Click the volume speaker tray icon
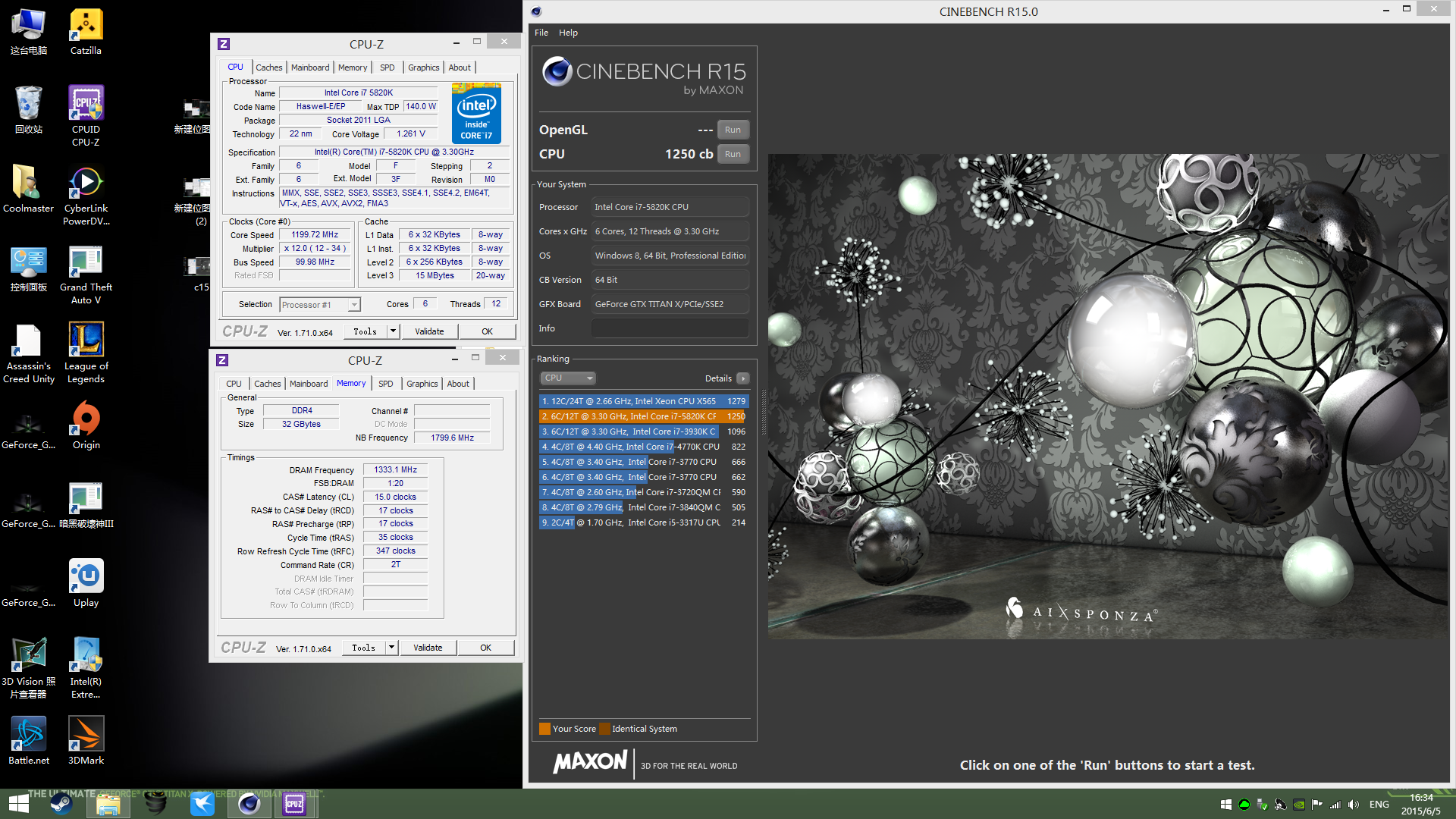The image size is (1456, 819). (1354, 805)
